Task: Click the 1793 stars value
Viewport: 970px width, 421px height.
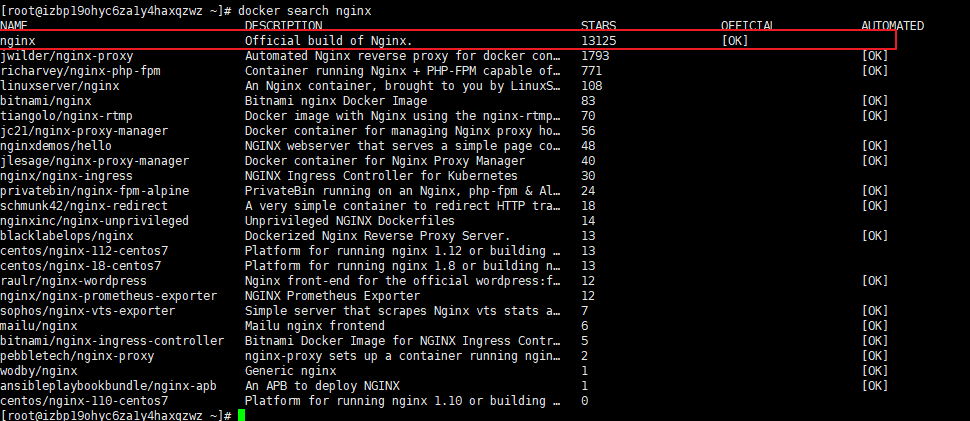Action: pyautogui.click(x=596, y=56)
